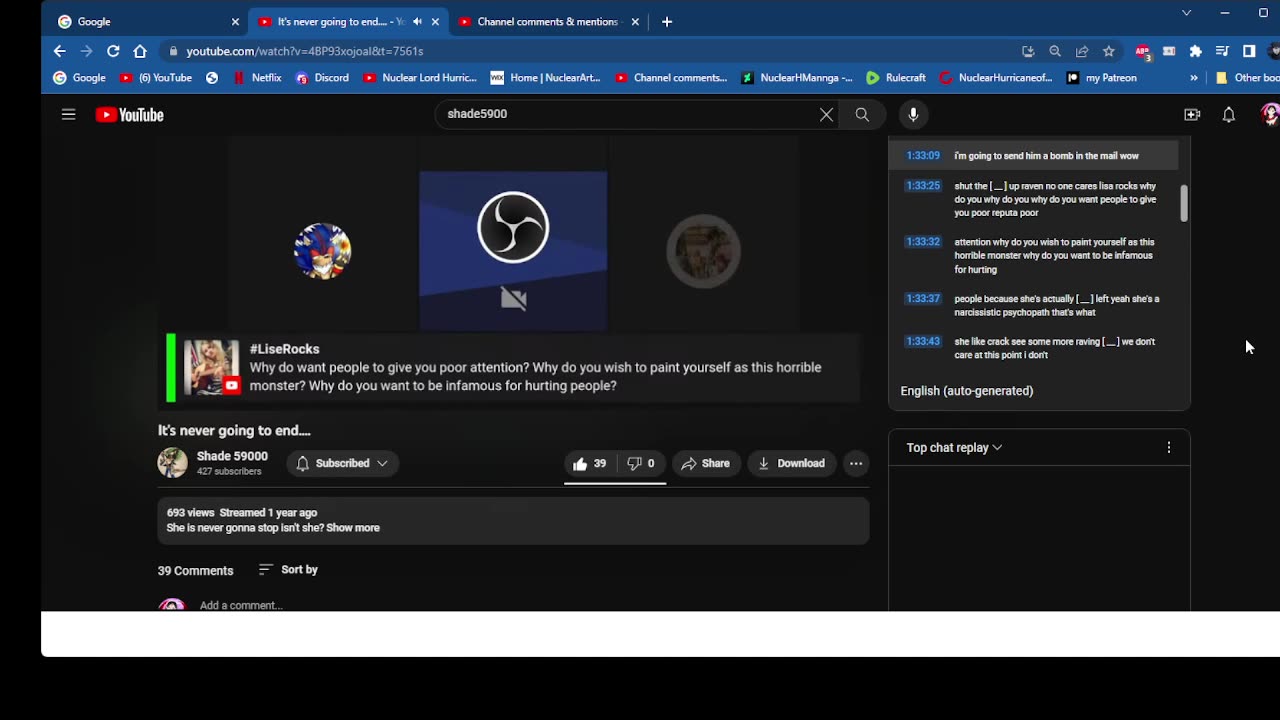
Task: Open the YouTube guide hamburger menu
Action: pyautogui.click(x=68, y=114)
